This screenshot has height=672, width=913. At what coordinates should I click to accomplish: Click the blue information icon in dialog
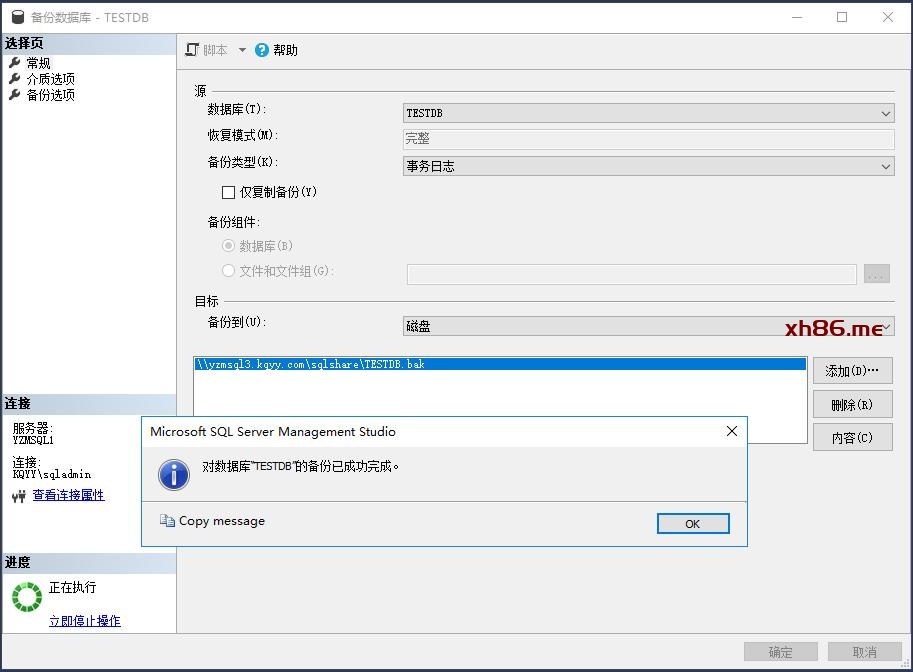pos(174,474)
